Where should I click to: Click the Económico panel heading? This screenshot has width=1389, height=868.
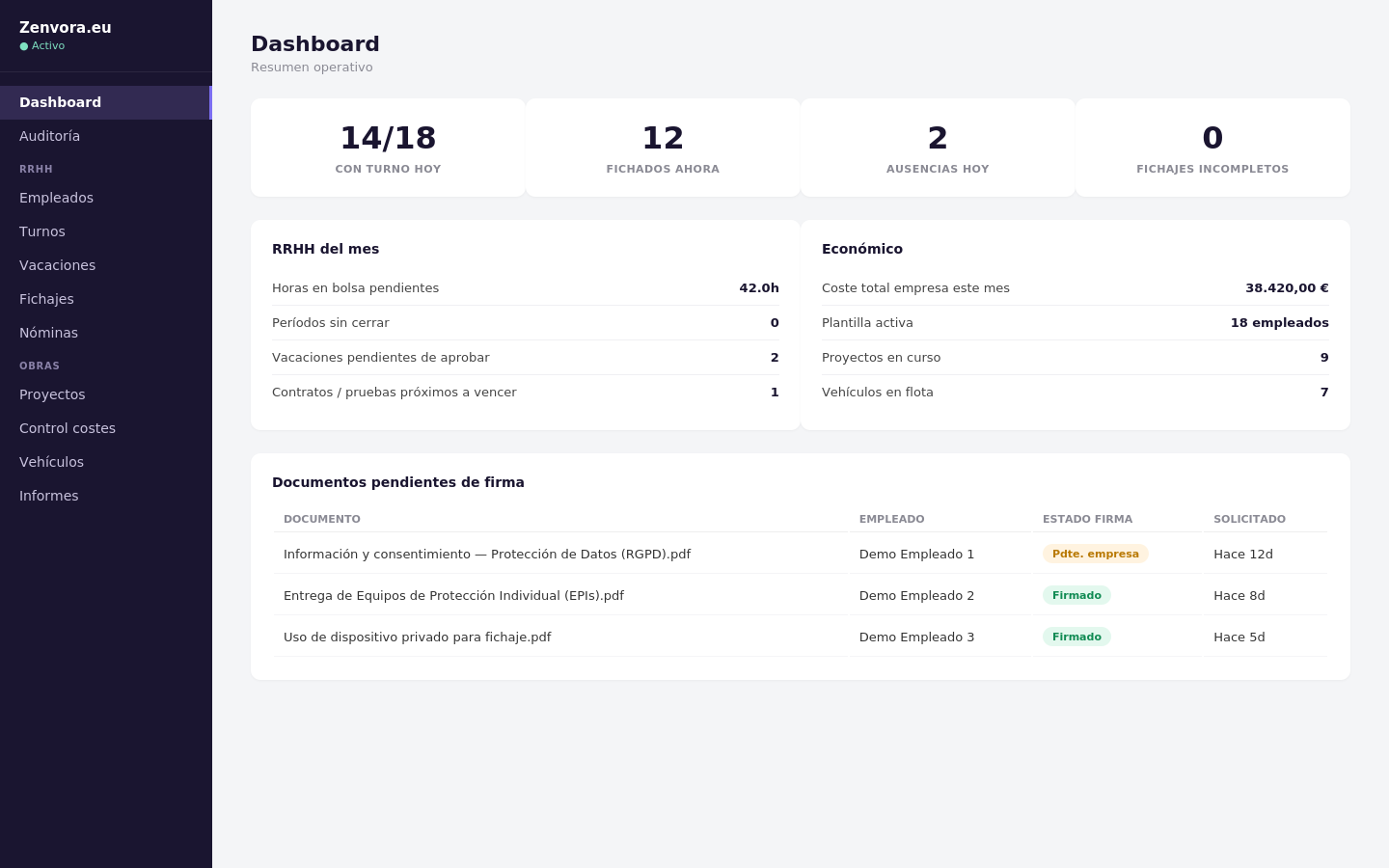click(862, 249)
